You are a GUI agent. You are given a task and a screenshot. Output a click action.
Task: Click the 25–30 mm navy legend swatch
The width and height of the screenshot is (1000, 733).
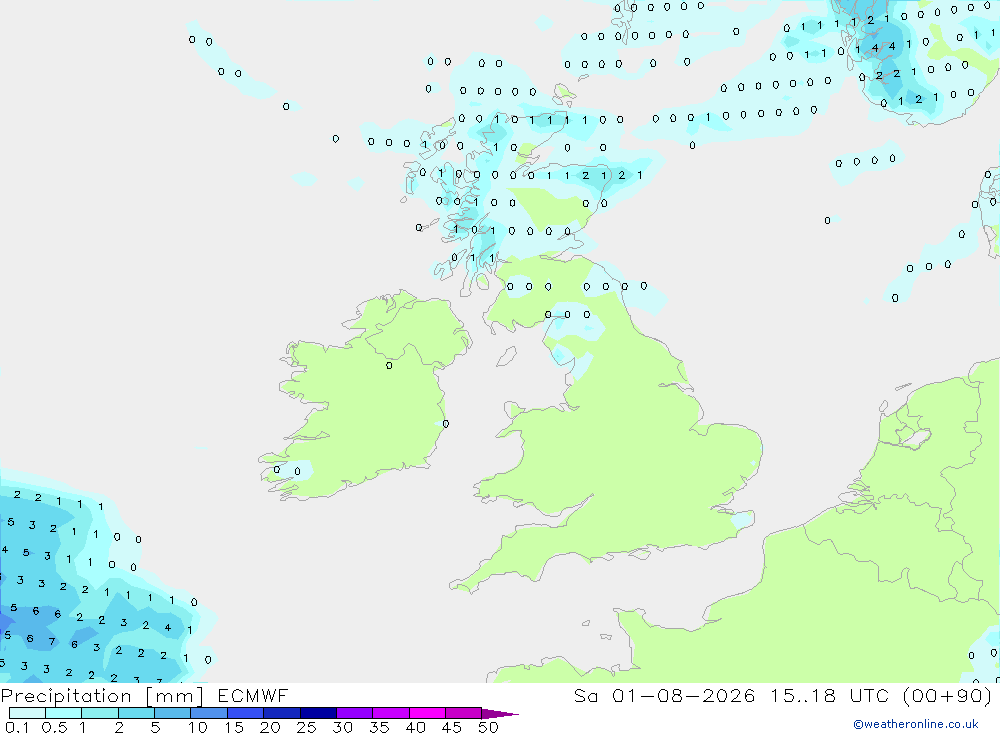pos(318,713)
